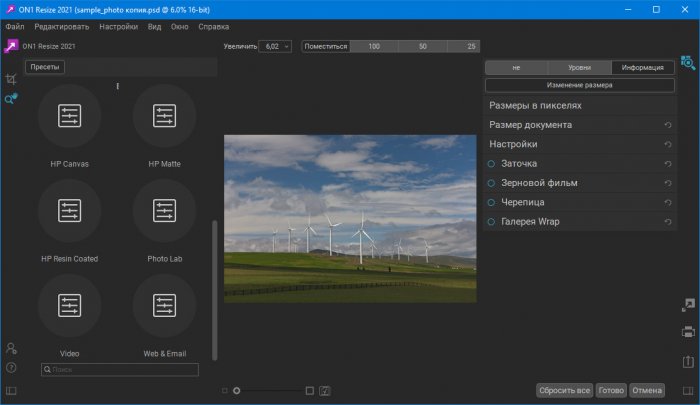This screenshot has width=700, height=405.
Task: Apply the Video preset
Action: 69,305
